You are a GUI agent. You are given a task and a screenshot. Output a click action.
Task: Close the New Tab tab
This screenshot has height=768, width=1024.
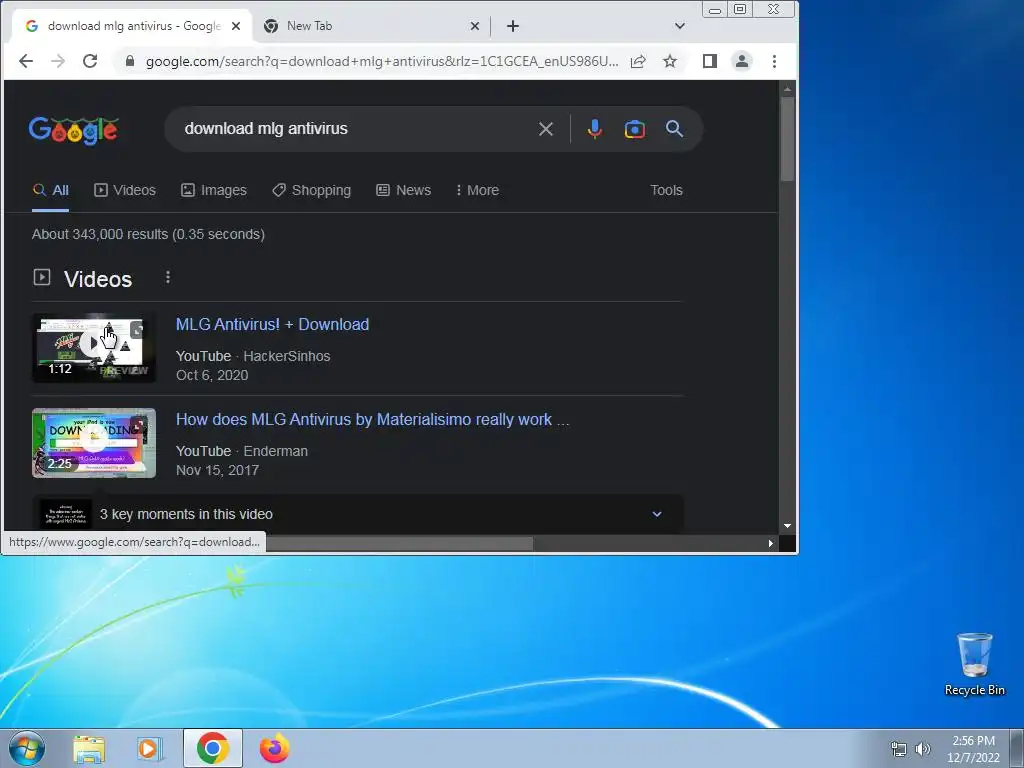point(475,26)
